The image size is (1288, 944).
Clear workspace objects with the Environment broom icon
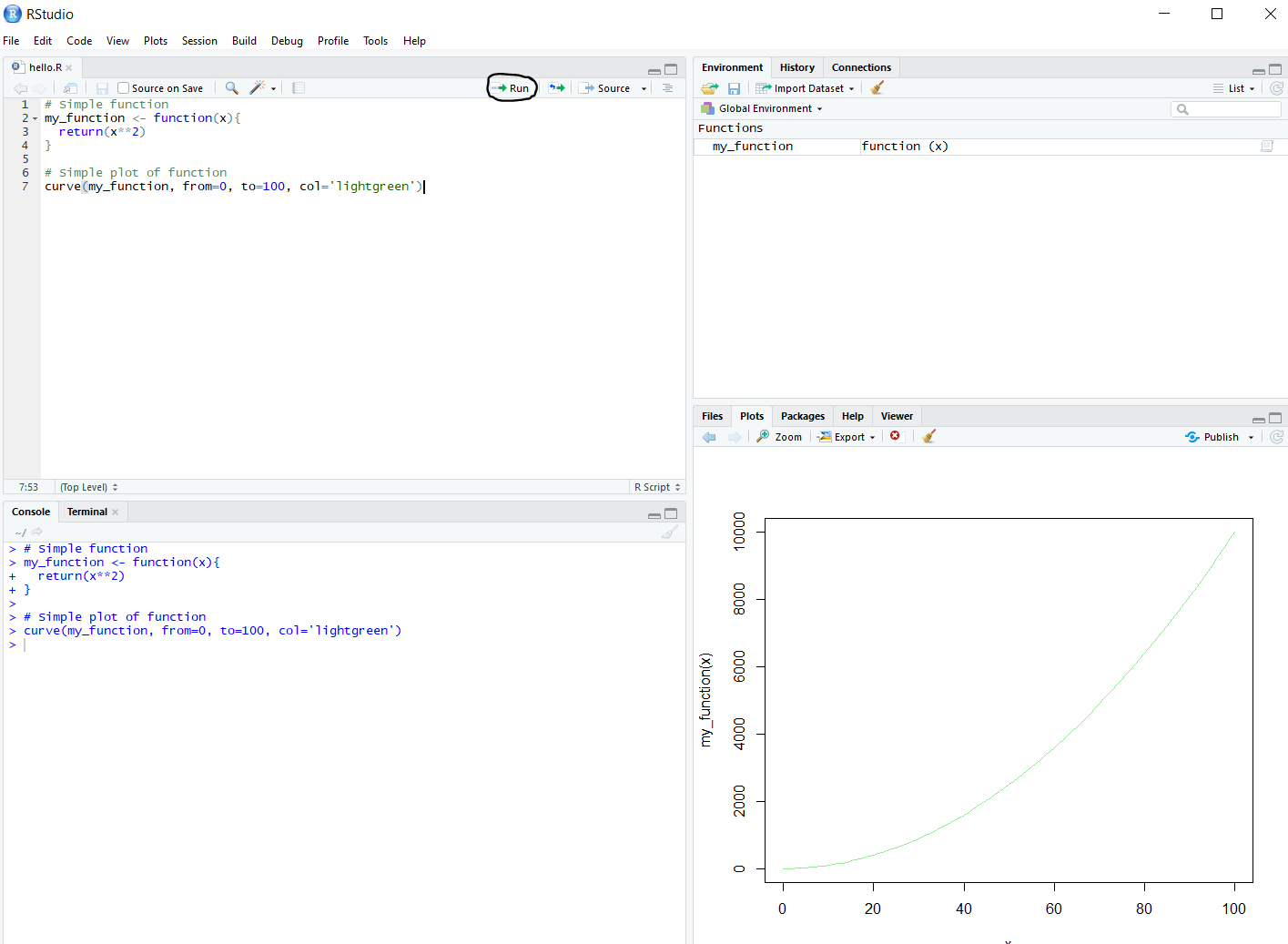point(876,87)
